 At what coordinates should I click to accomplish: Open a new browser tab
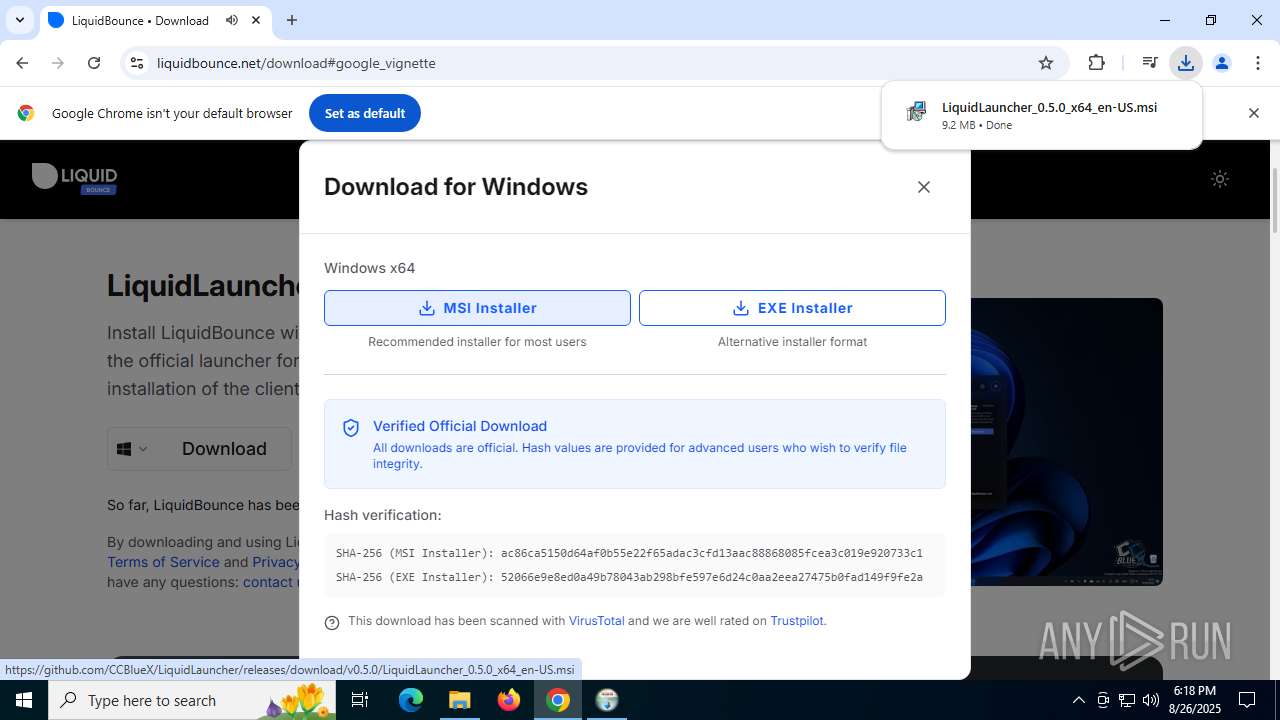(292, 20)
